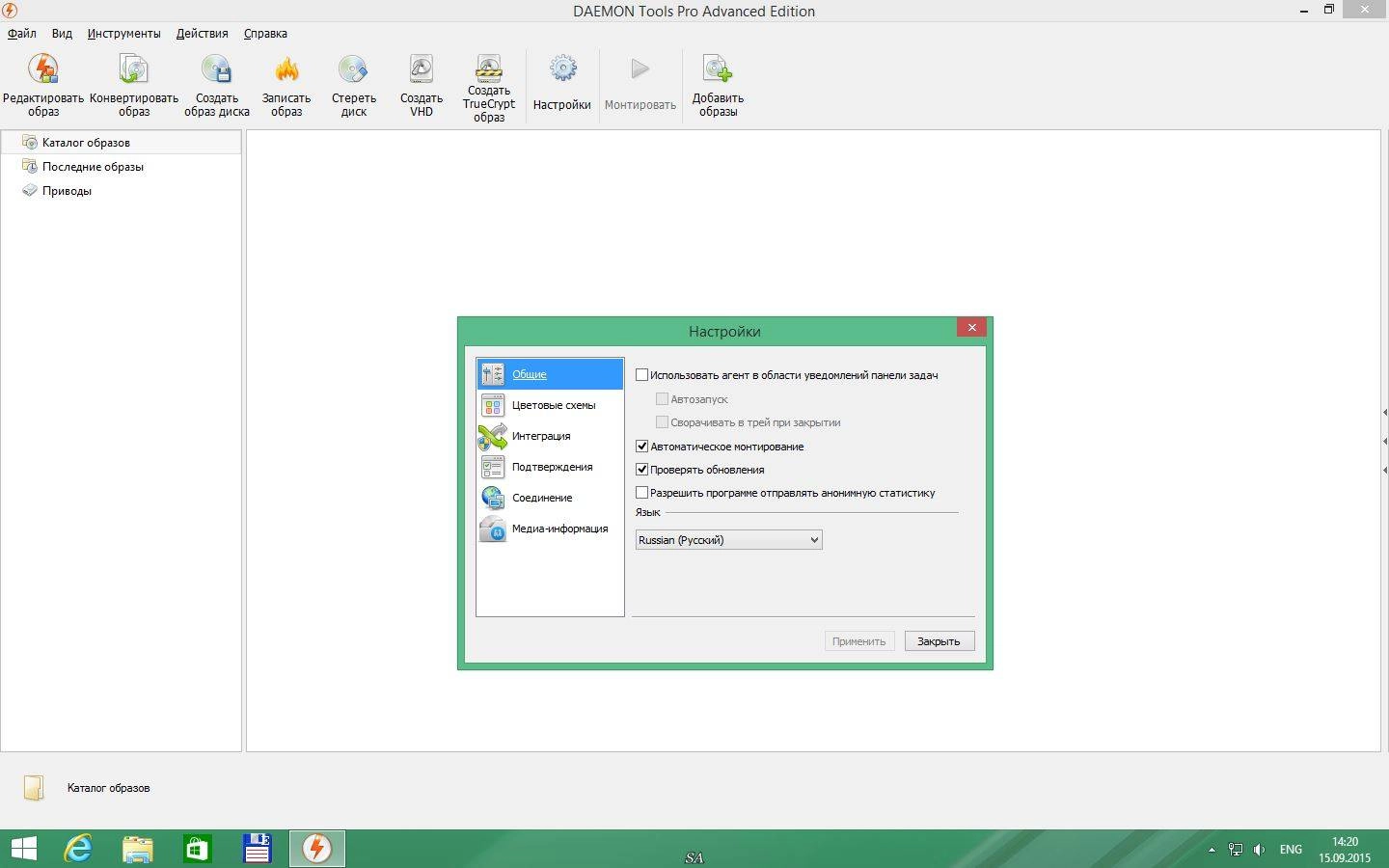This screenshot has height=868, width=1389.
Task: Open the Вид menu
Action: 62,33
